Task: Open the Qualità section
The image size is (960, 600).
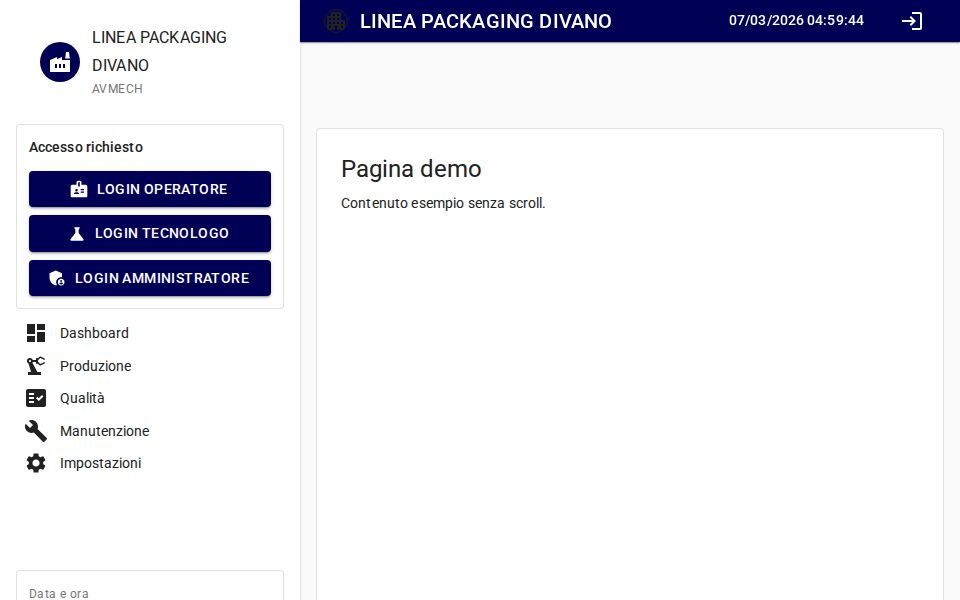Action: (82, 398)
